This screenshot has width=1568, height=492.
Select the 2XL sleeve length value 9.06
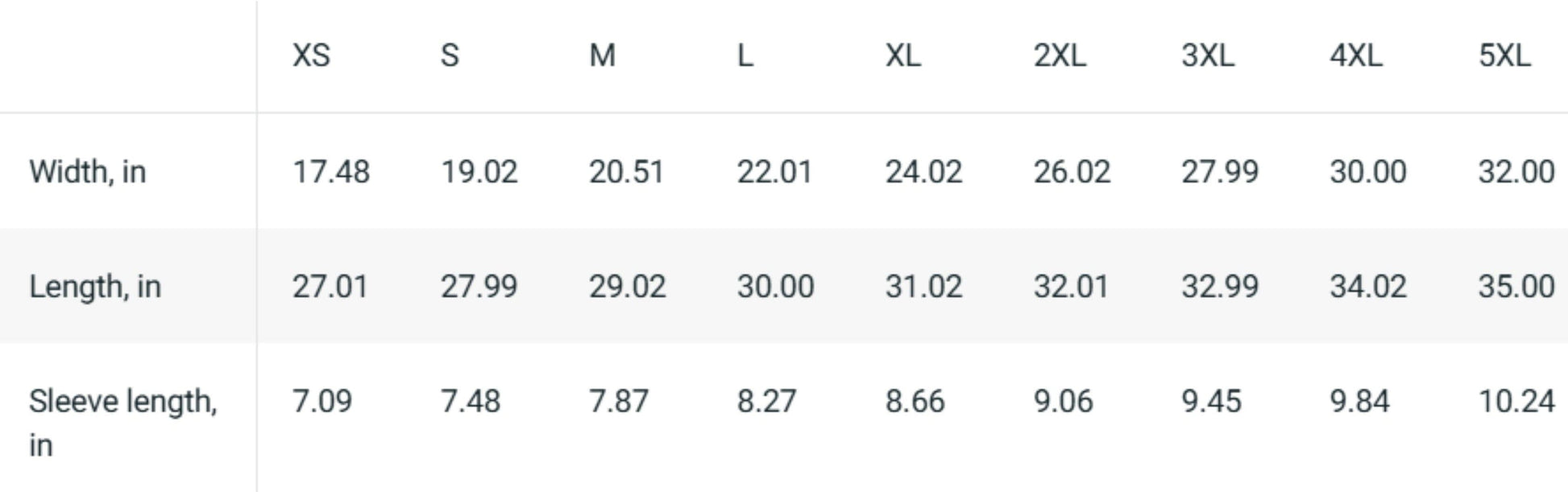click(1064, 401)
